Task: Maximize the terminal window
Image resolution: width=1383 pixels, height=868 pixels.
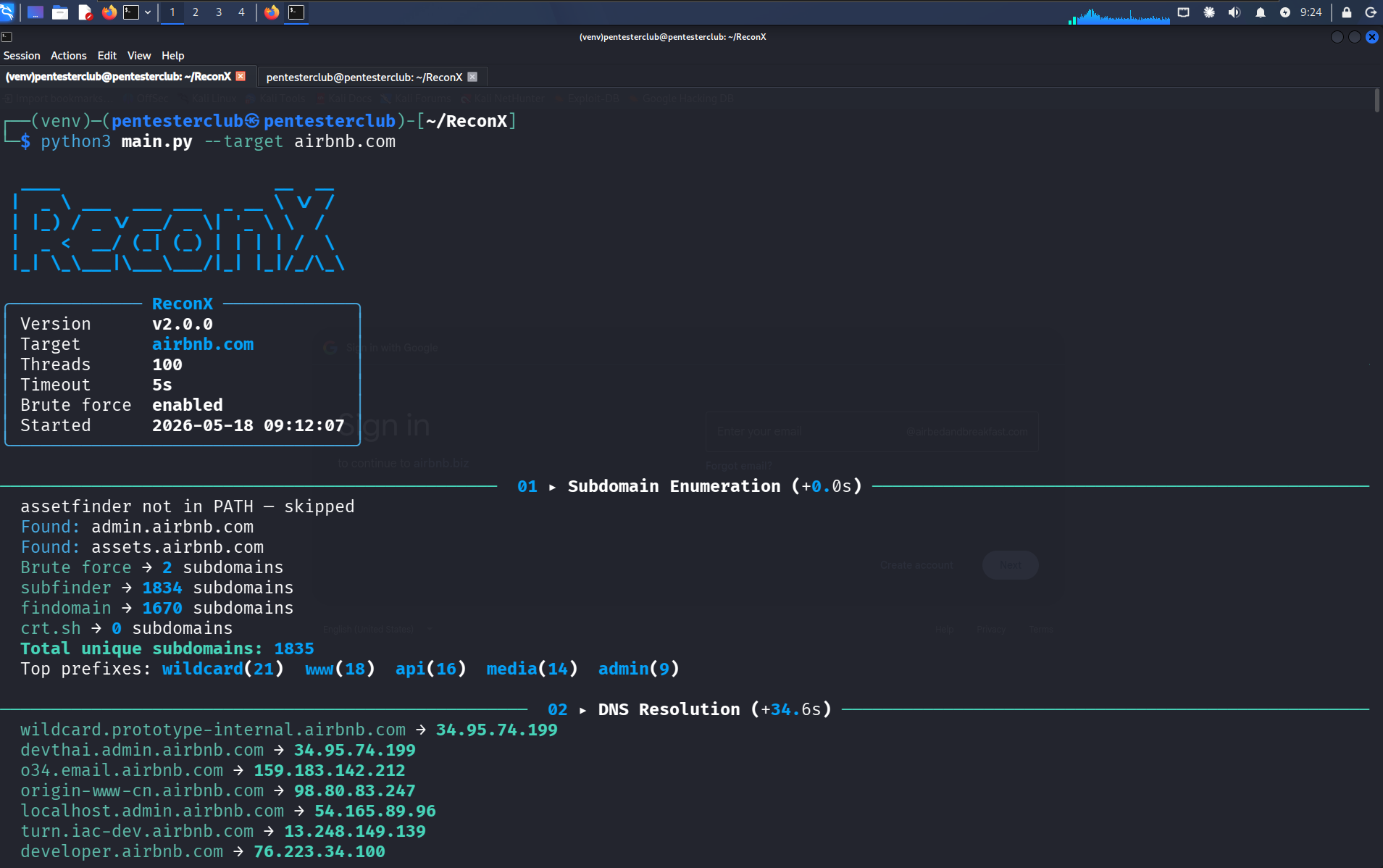Action: 1354,37
